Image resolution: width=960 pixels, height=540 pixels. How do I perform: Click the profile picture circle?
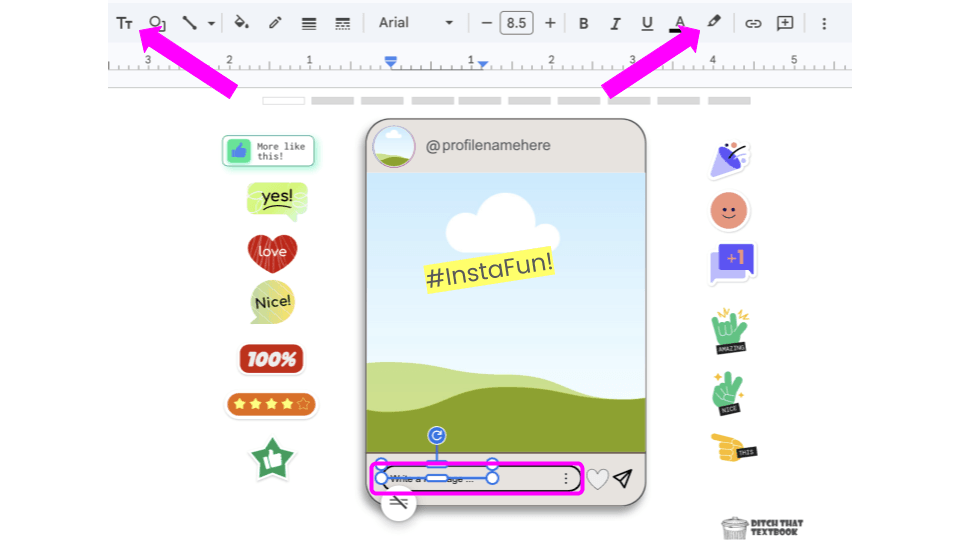pos(394,146)
